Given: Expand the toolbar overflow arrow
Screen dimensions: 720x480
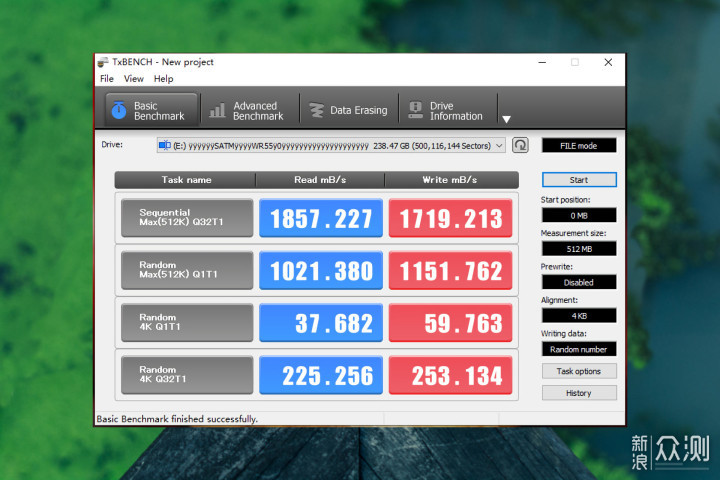Looking at the screenshot, I should click(506, 119).
